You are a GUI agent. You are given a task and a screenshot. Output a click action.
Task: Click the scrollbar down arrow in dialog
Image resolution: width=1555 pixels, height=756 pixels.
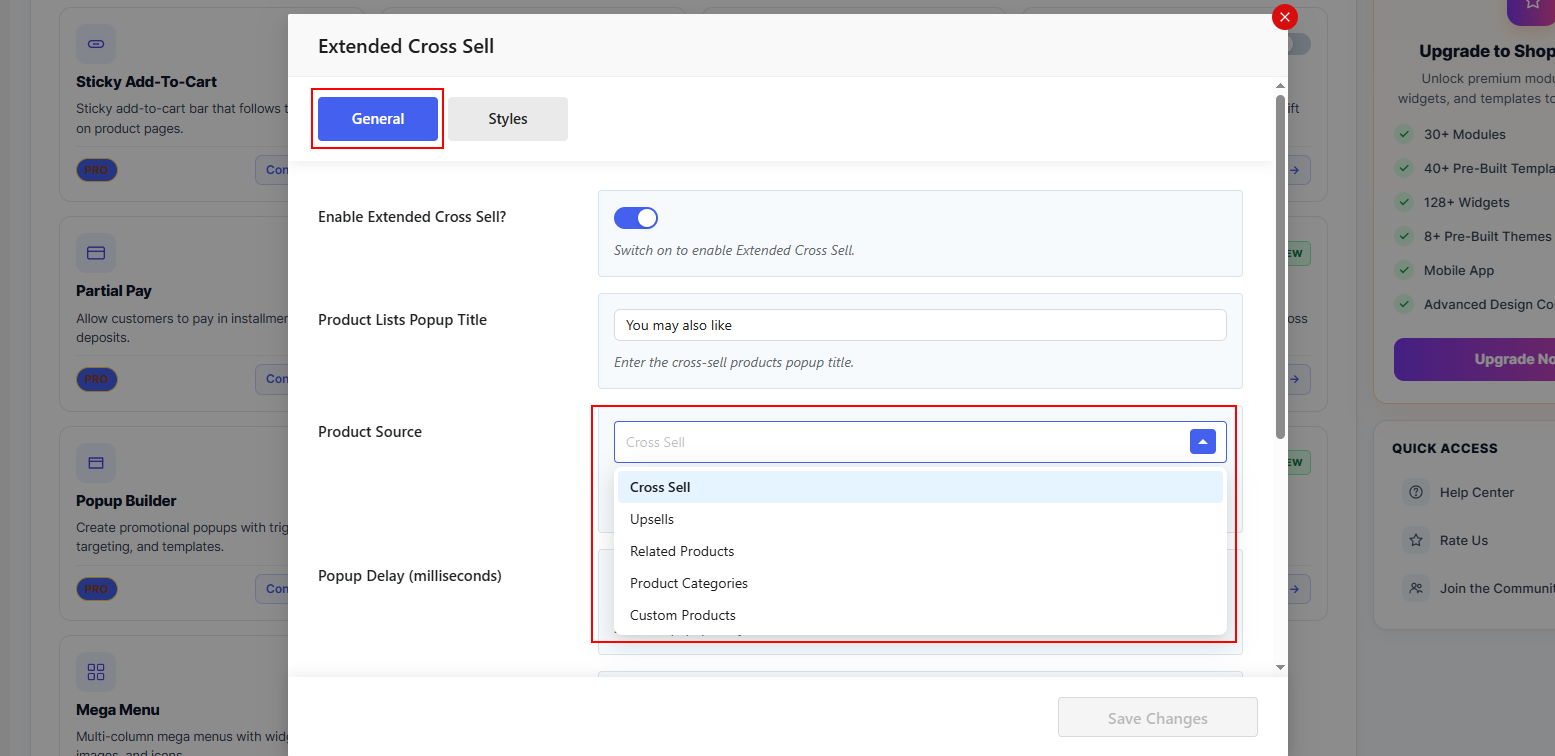click(x=1280, y=667)
